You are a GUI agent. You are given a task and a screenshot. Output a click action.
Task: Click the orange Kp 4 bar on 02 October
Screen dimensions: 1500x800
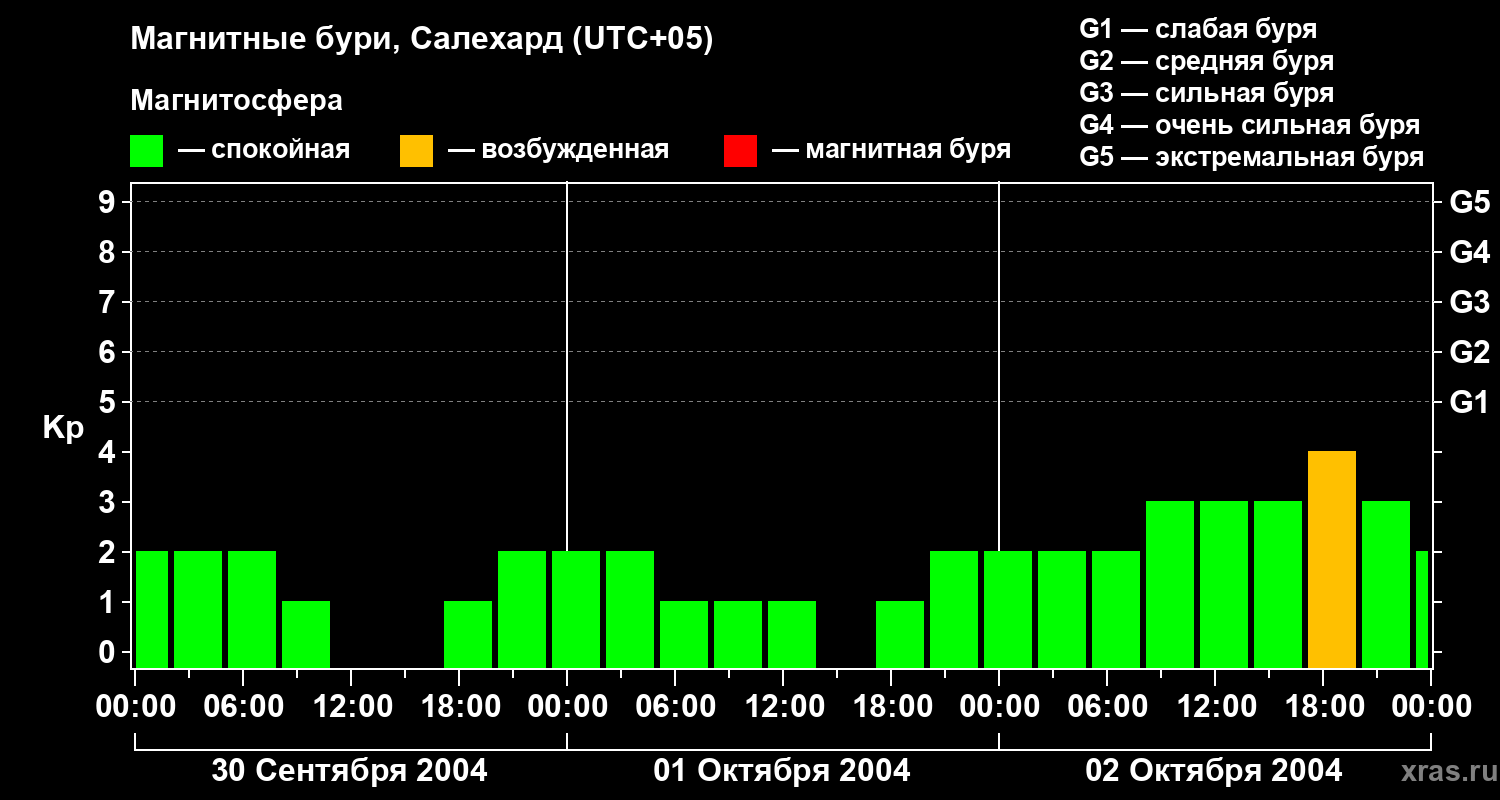(x=1332, y=559)
